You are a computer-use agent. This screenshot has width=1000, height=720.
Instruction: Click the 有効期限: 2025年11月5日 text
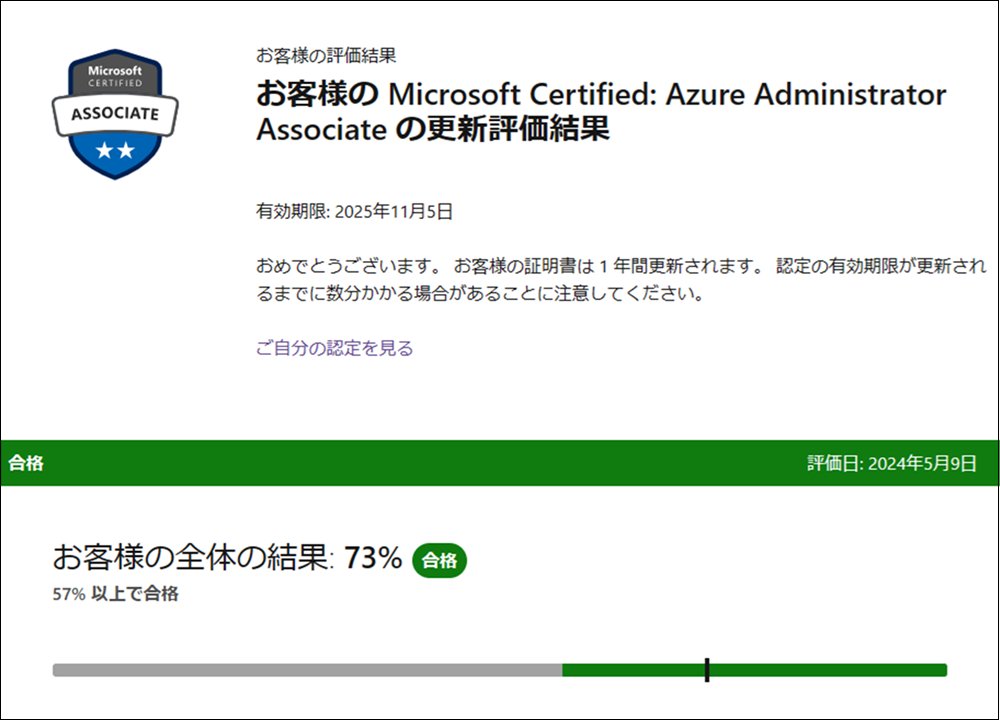[x=355, y=211]
